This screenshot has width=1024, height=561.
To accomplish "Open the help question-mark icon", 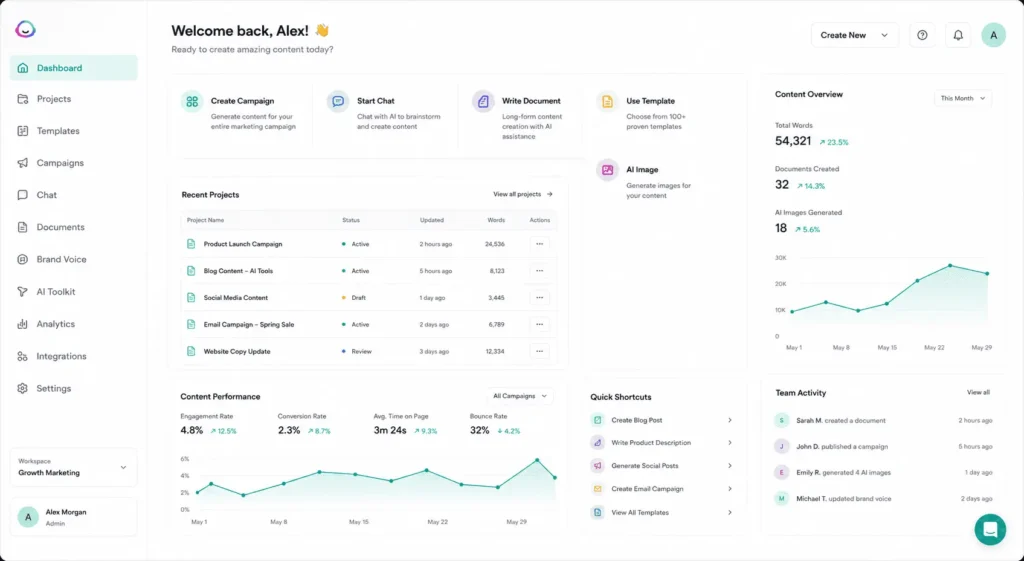I will pos(922,35).
